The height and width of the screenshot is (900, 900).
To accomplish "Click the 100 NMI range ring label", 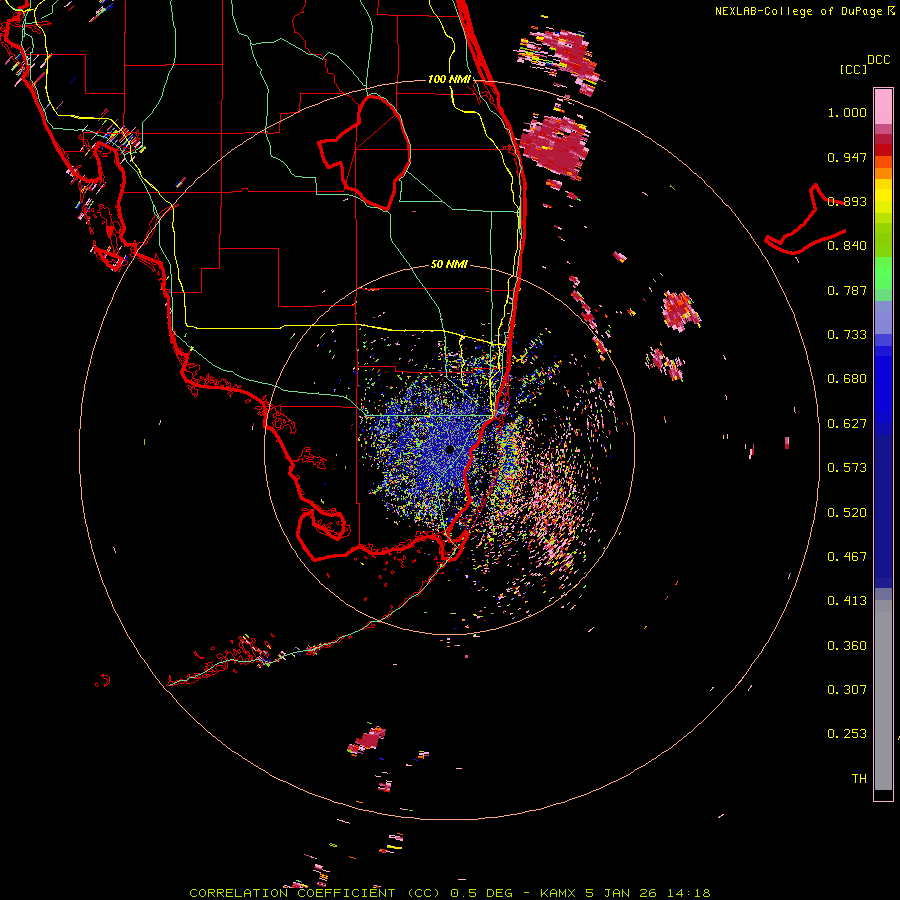I will click(x=449, y=79).
